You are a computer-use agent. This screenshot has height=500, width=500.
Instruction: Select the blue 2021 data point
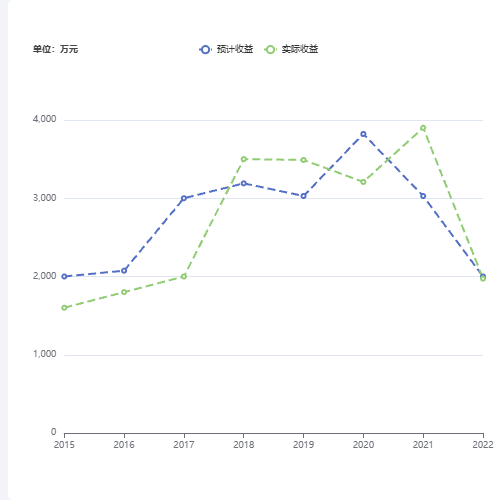(423, 196)
